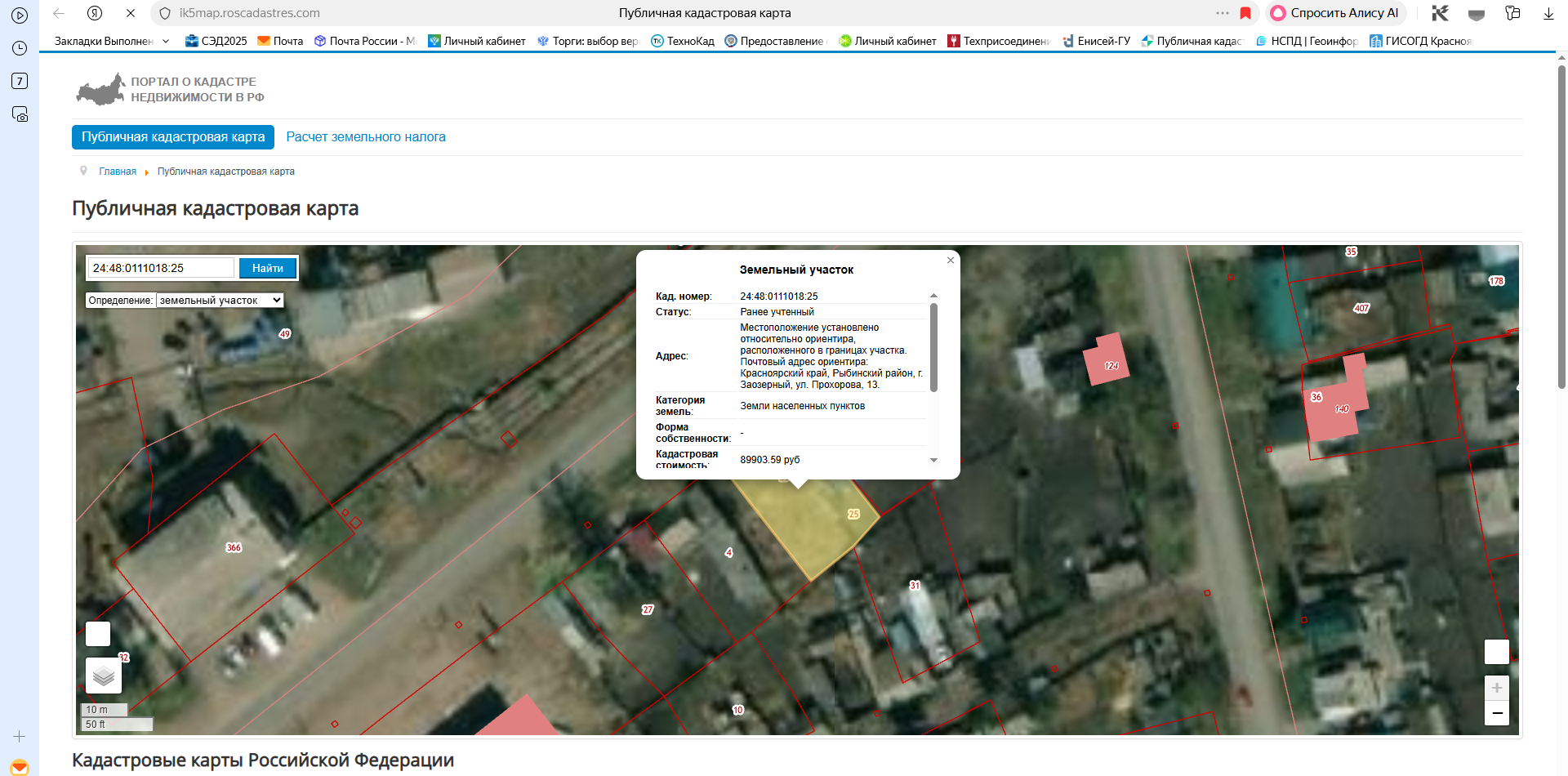Open Спросить Алису AI assistant
Viewport: 1568px width, 776px height.
[1335, 13]
